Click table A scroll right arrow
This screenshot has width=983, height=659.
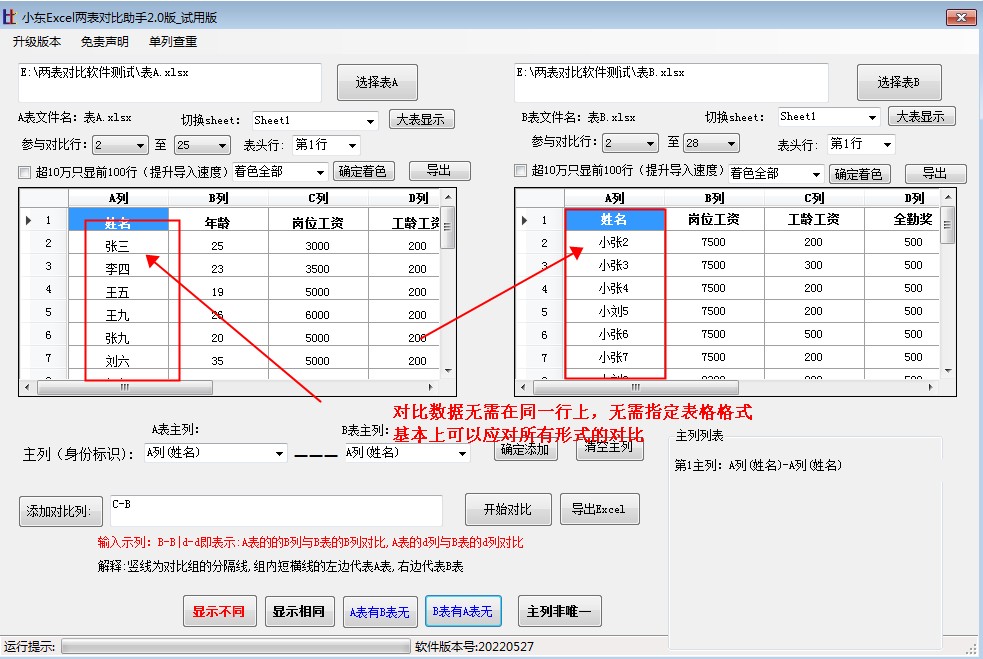coord(430,387)
